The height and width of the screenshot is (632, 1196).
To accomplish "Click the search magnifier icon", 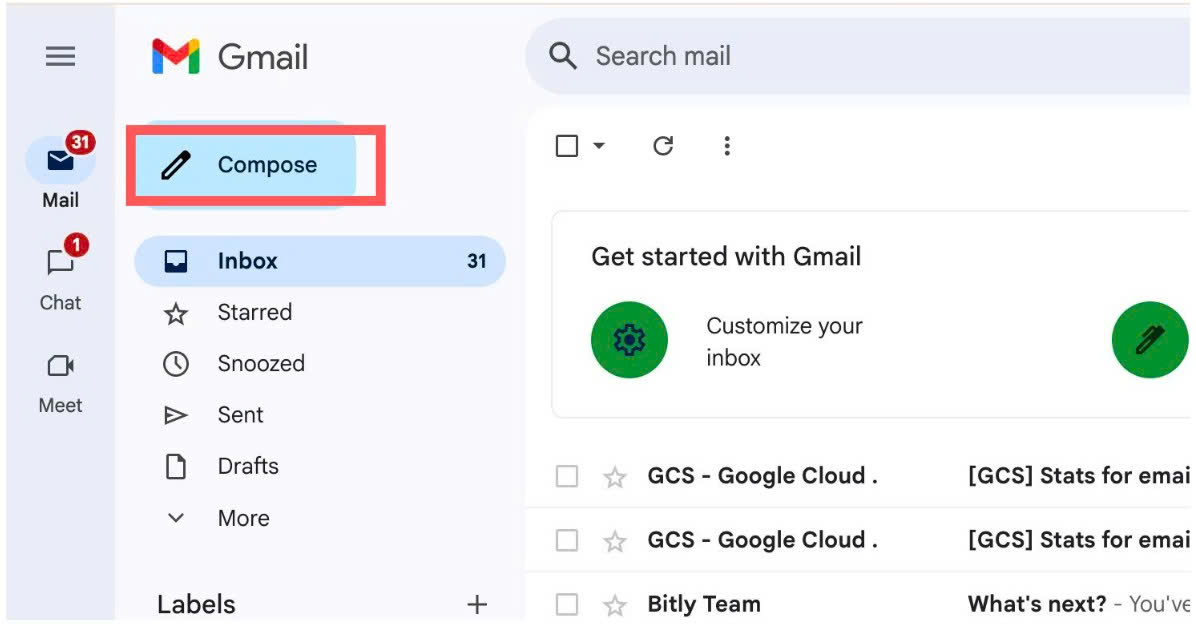I will point(563,56).
